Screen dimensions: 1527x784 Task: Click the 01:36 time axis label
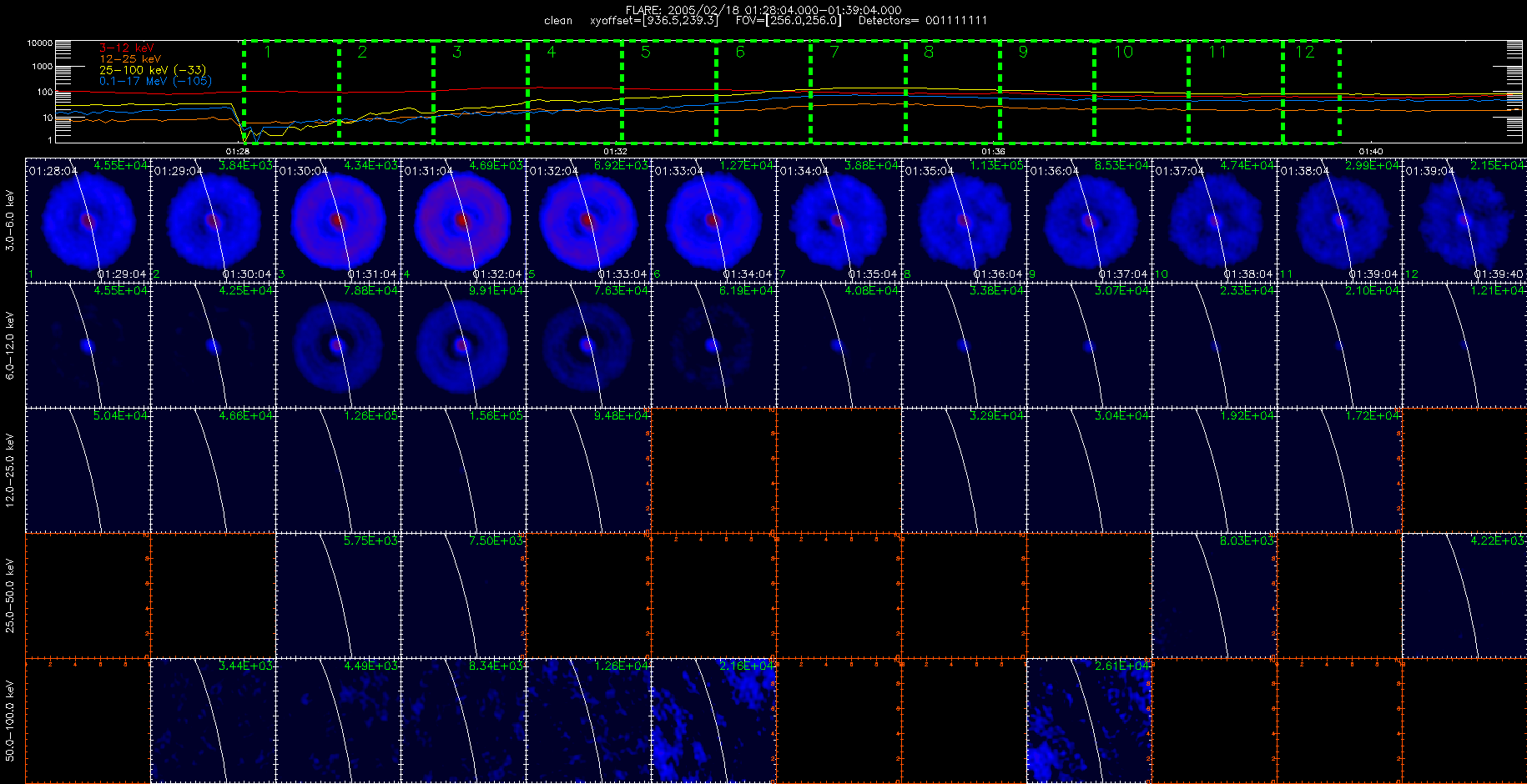coord(993,152)
